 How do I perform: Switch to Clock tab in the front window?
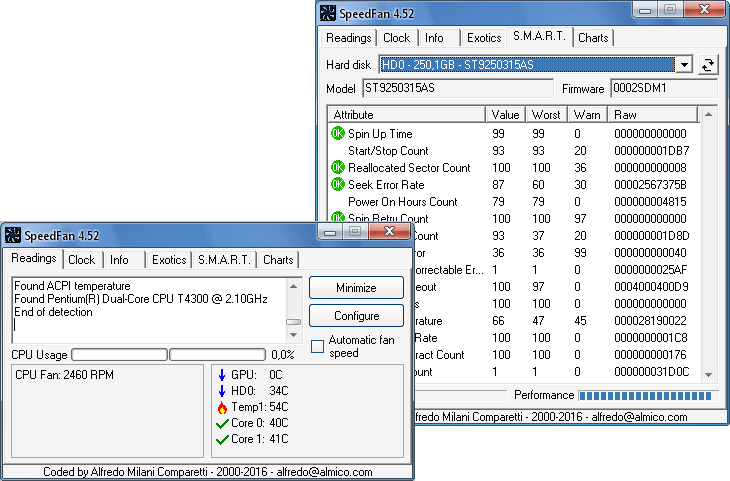81,260
